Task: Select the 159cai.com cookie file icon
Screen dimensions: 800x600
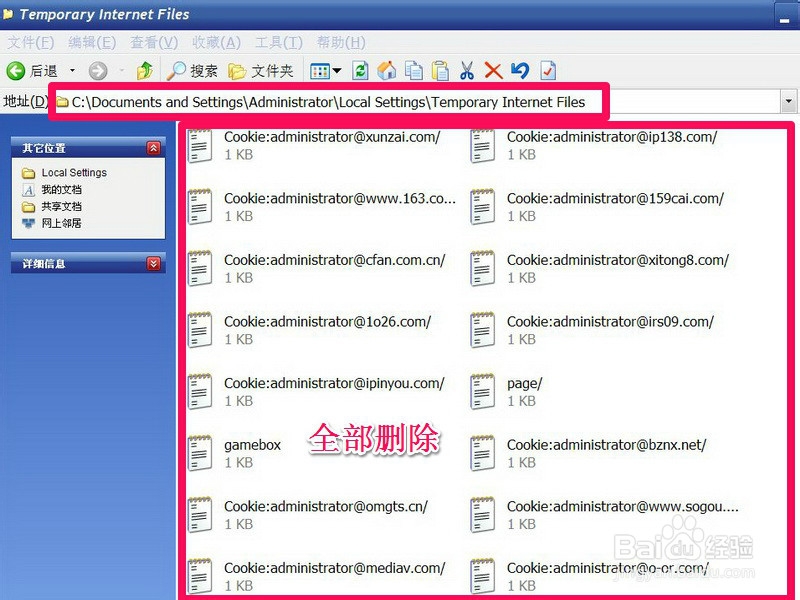Action: point(482,207)
